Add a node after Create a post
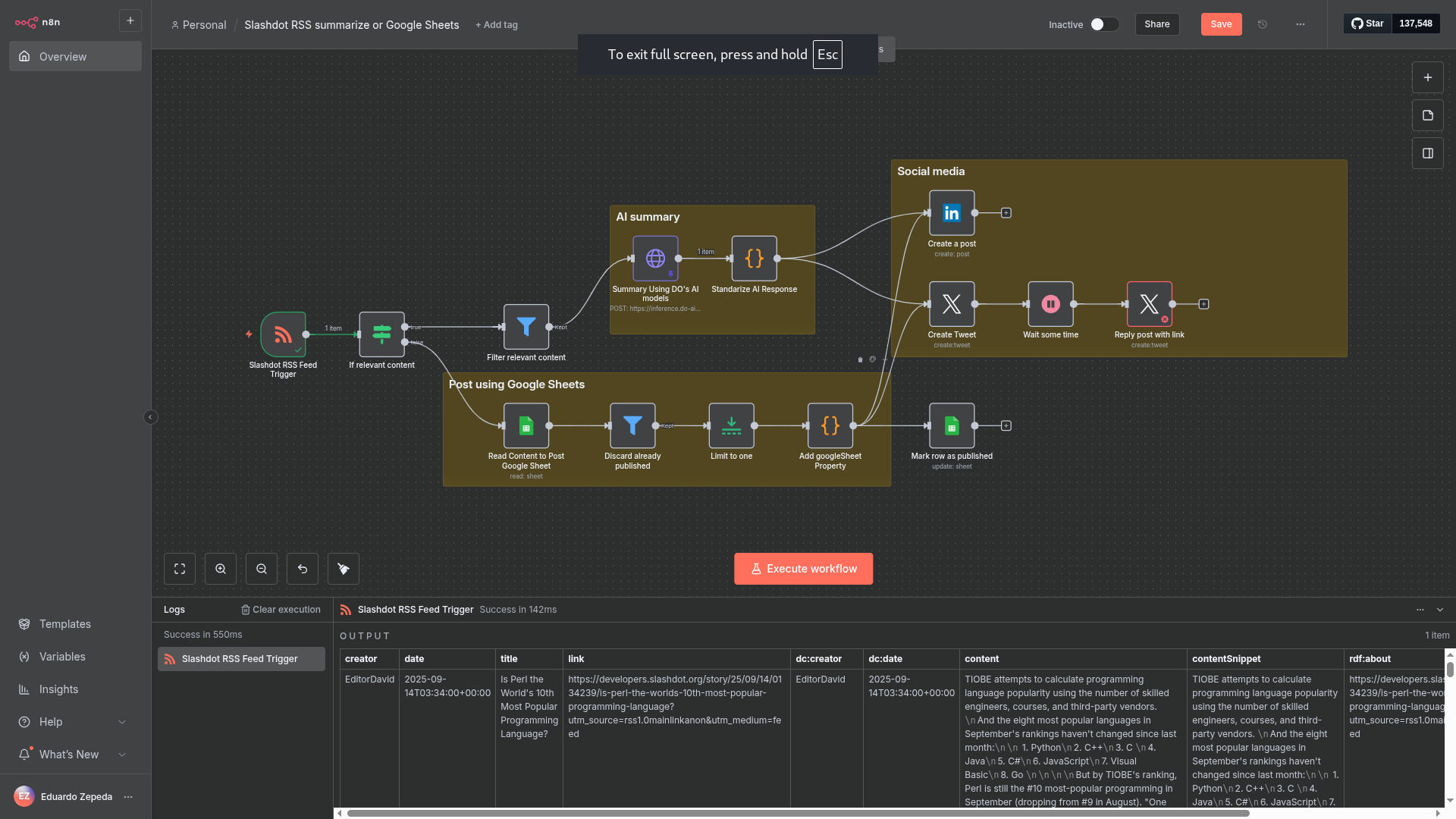 [1006, 213]
